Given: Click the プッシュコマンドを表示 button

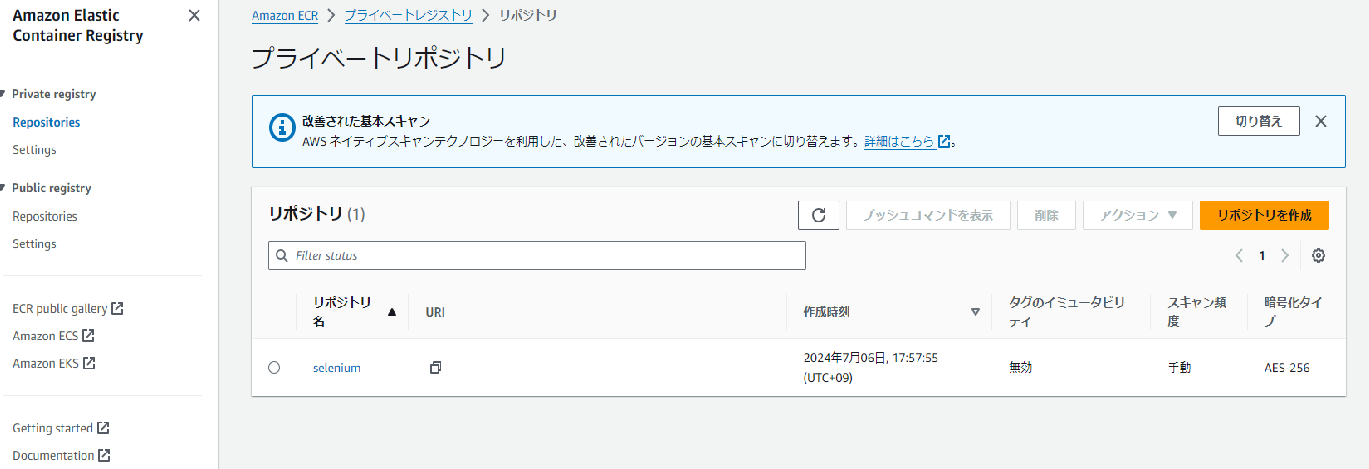Looking at the screenshot, I should tap(928, 215).
